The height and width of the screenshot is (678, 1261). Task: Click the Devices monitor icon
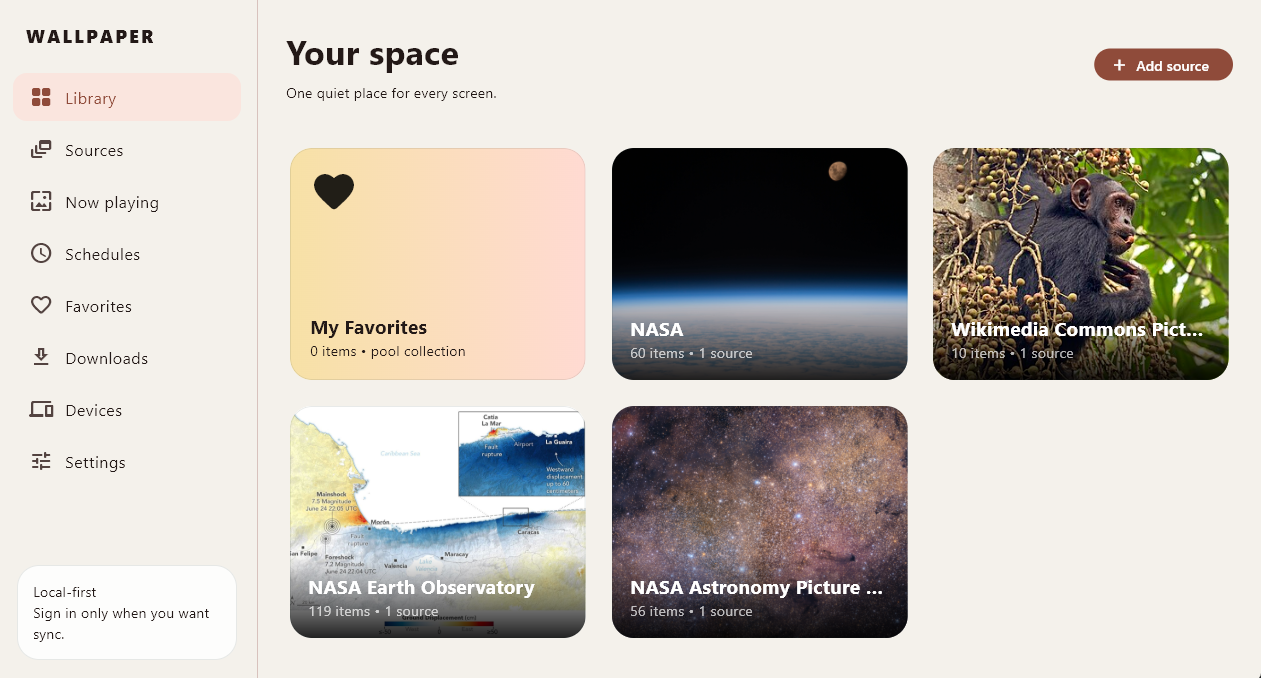pyautogui.click(x=41, y=409)
